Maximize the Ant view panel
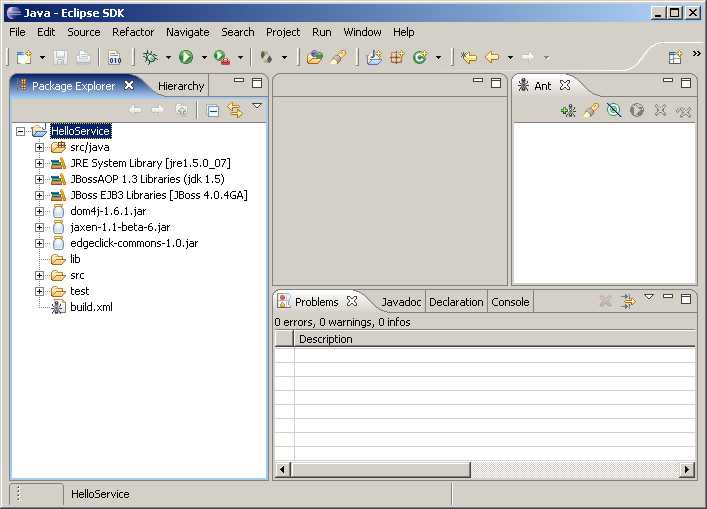 click(x=686, y=83)
